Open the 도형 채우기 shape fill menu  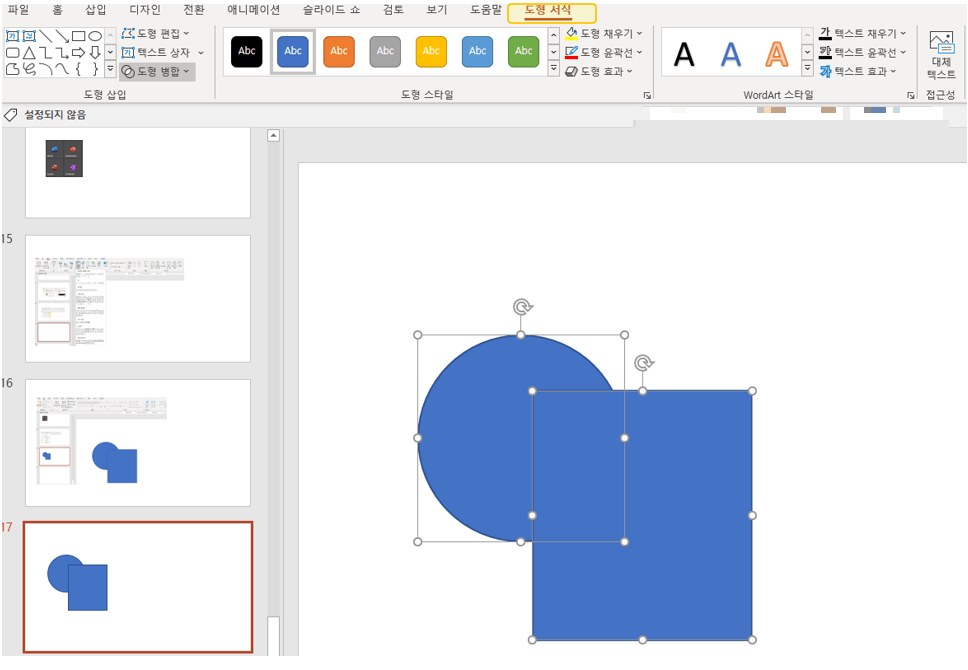(604, 33)
